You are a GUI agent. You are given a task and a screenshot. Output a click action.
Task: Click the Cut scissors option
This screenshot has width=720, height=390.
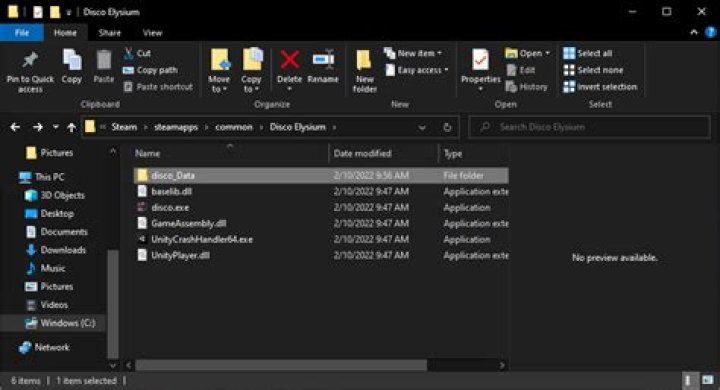pos(137,53)
